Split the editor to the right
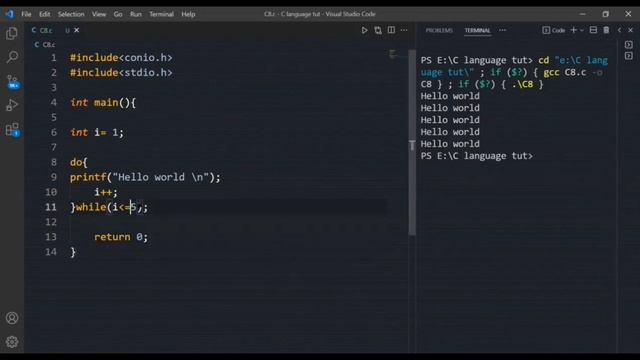Viewport: 640px width, 360px height. 391,30
